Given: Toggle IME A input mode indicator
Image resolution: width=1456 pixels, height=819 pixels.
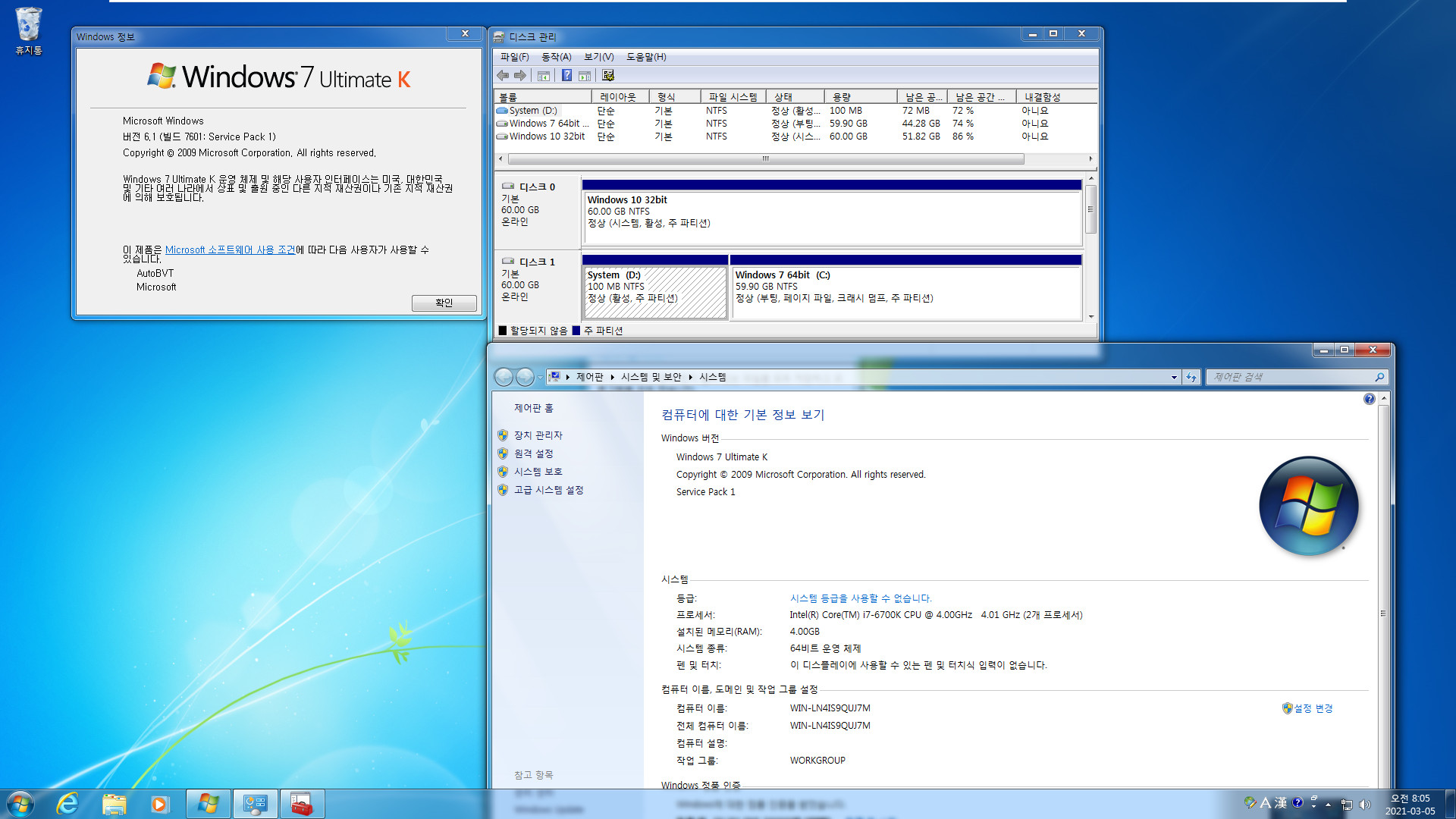Looking at the screenshot, I should [x=1265, y=803].
